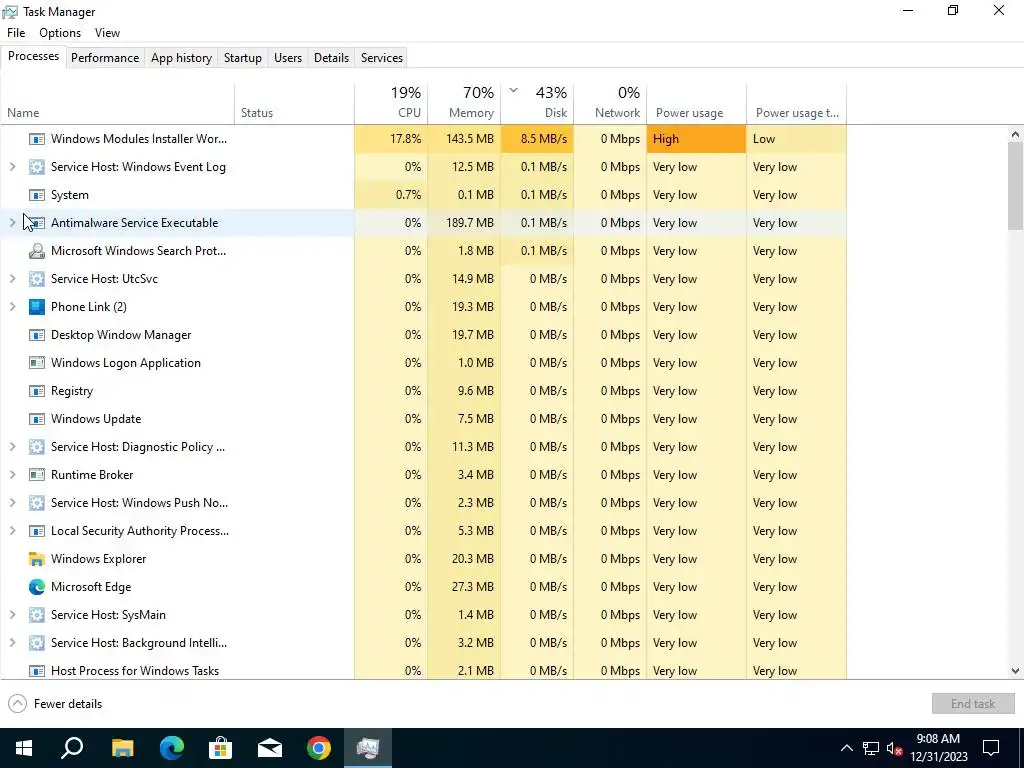Click the Runtime Broker process icon

point(37,475)
